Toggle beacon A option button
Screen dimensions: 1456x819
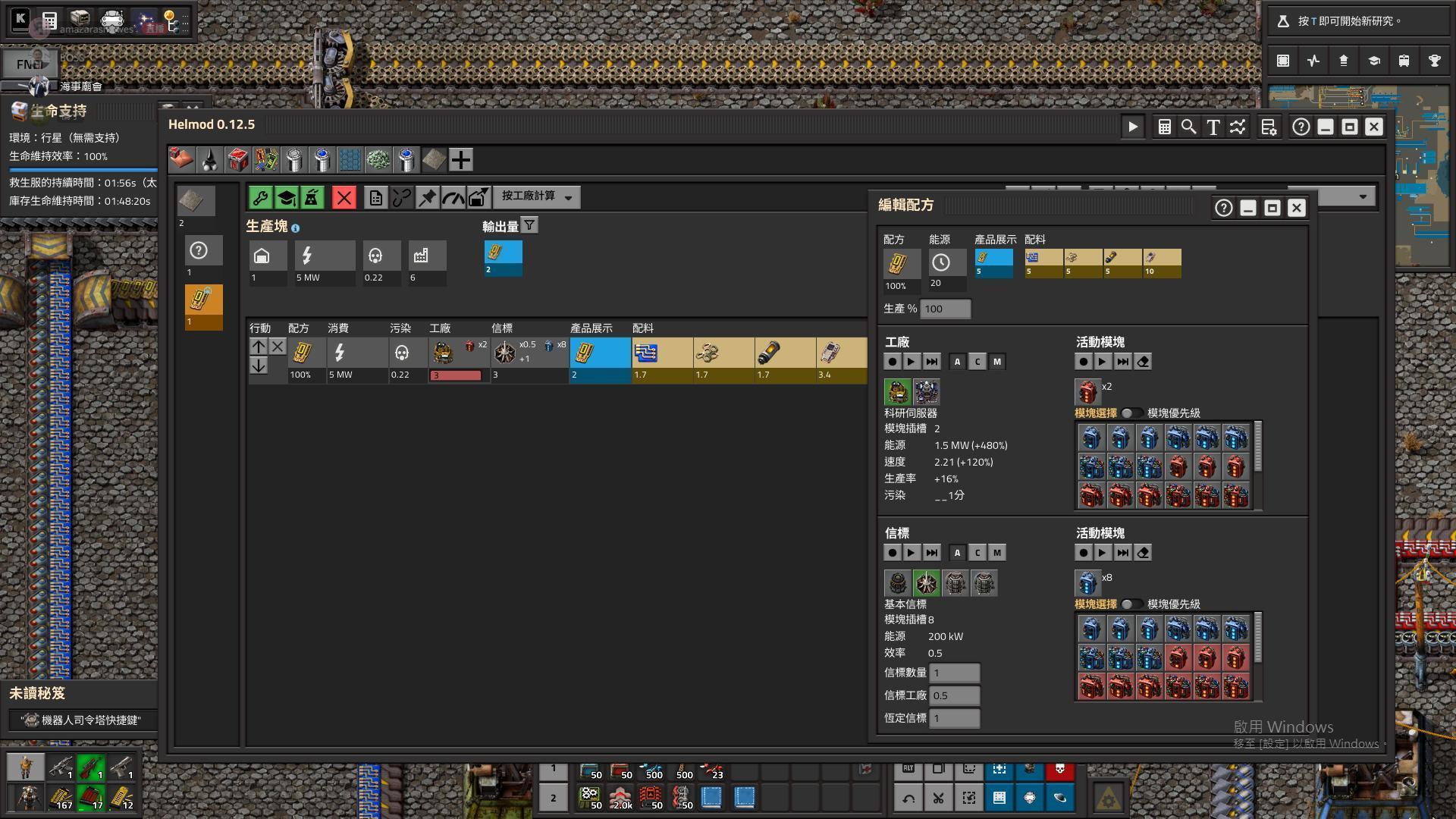click(x=957, y=553)
